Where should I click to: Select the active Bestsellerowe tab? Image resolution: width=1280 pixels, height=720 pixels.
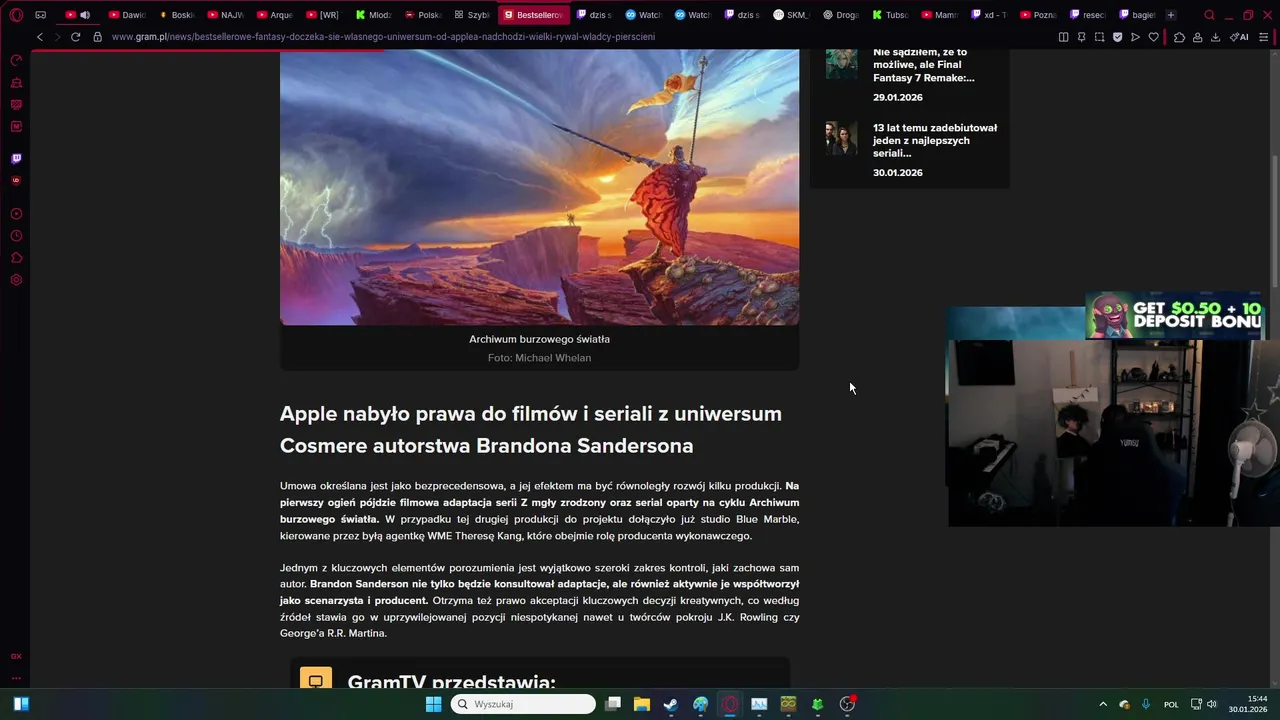coord(534,15)
